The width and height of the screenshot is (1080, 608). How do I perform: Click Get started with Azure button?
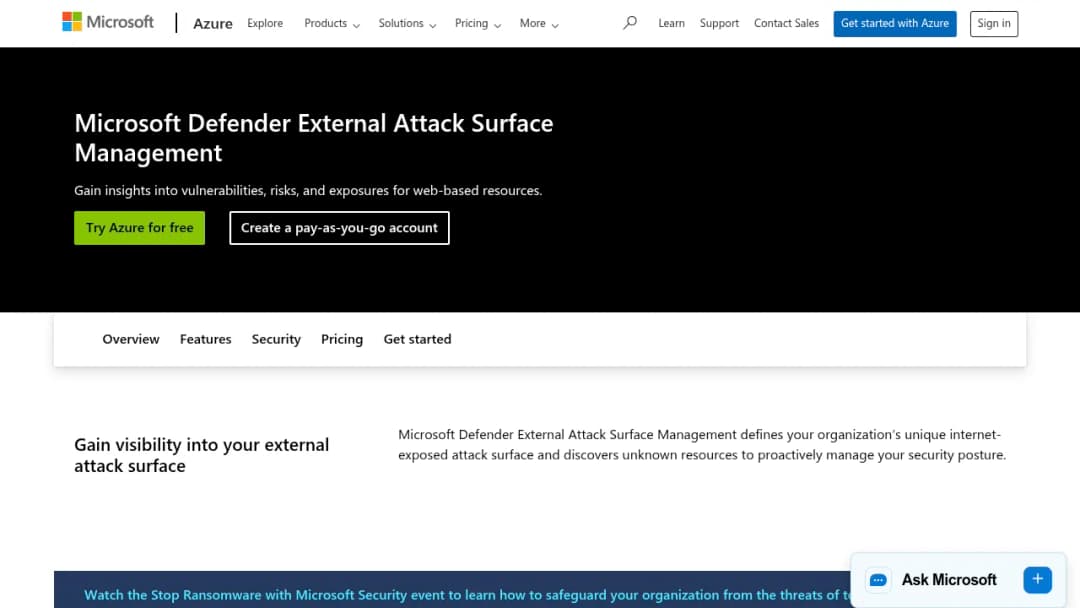click(895, 23)
